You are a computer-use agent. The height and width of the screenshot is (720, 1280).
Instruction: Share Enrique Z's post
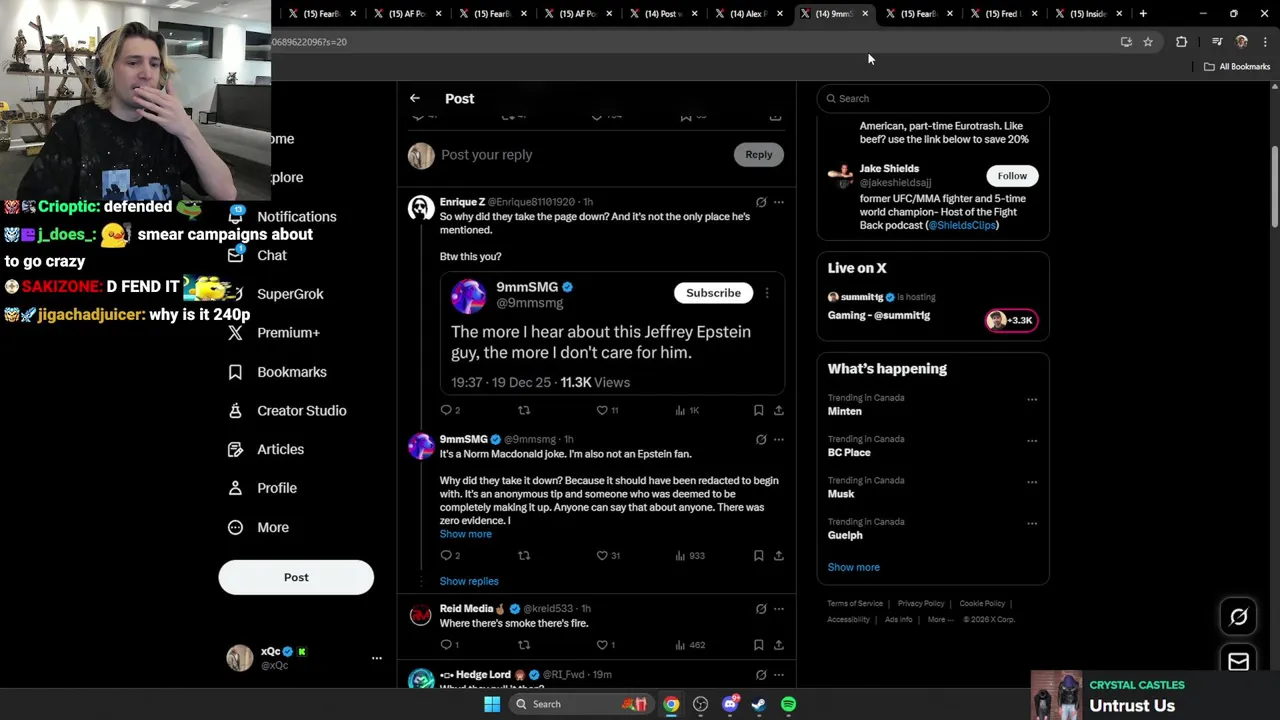[779, 410]
